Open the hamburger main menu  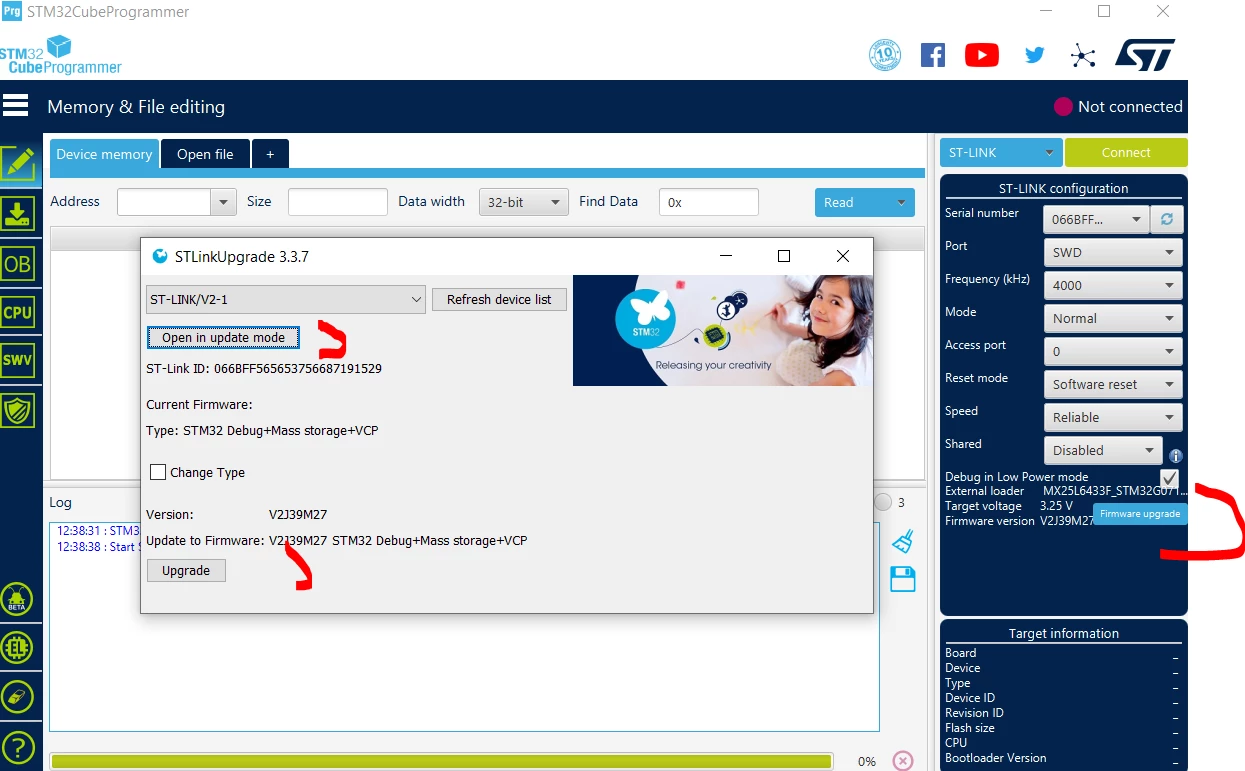tap(15, 106)
